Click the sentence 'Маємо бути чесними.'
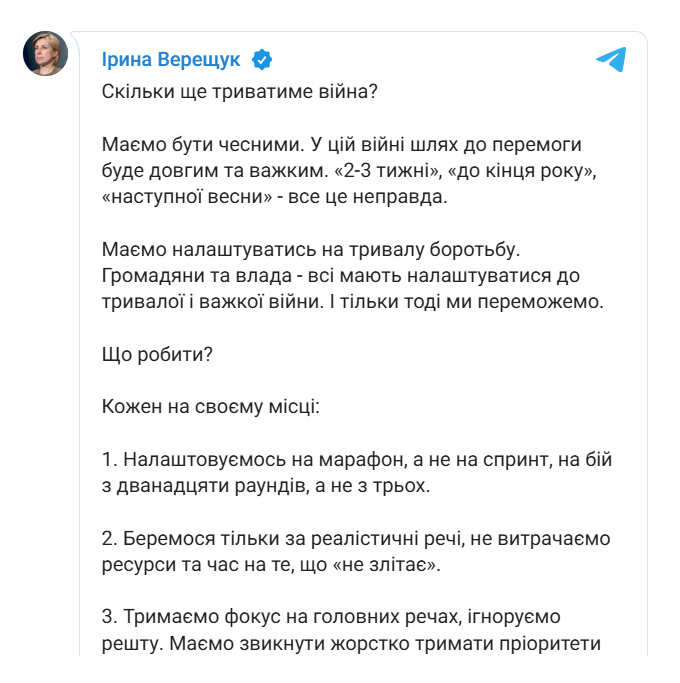The height and width of the screenshot is (683, 680). (x=203, y=145)
